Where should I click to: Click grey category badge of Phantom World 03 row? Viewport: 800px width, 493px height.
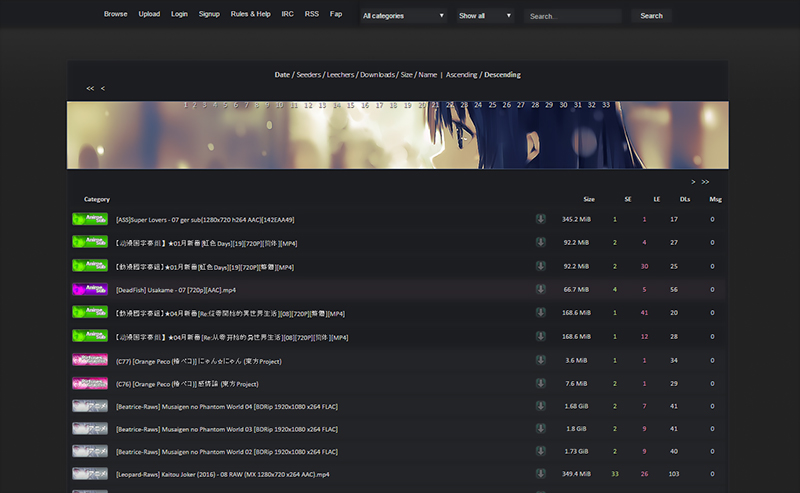[x=90, y=428]
